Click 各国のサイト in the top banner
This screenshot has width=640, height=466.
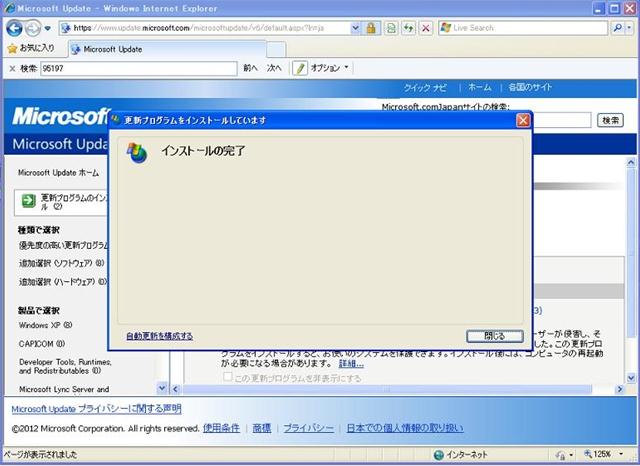click(530, 87)
